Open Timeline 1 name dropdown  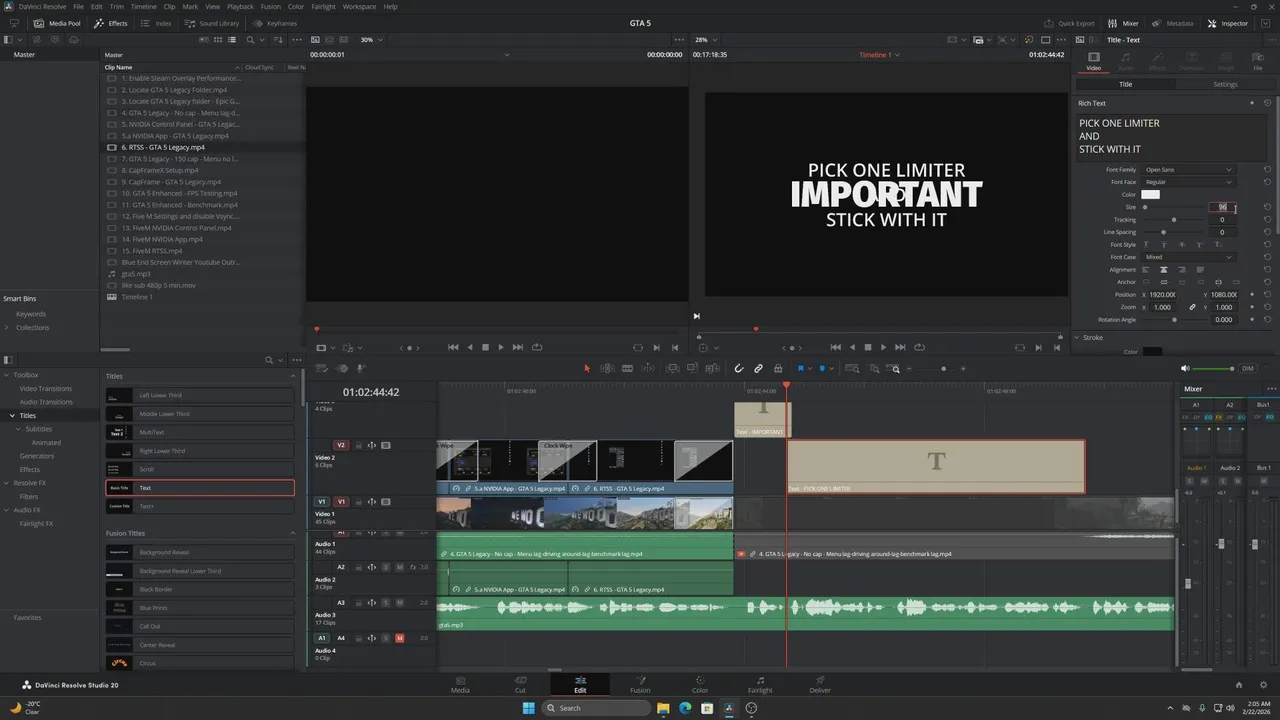[879, 55]
